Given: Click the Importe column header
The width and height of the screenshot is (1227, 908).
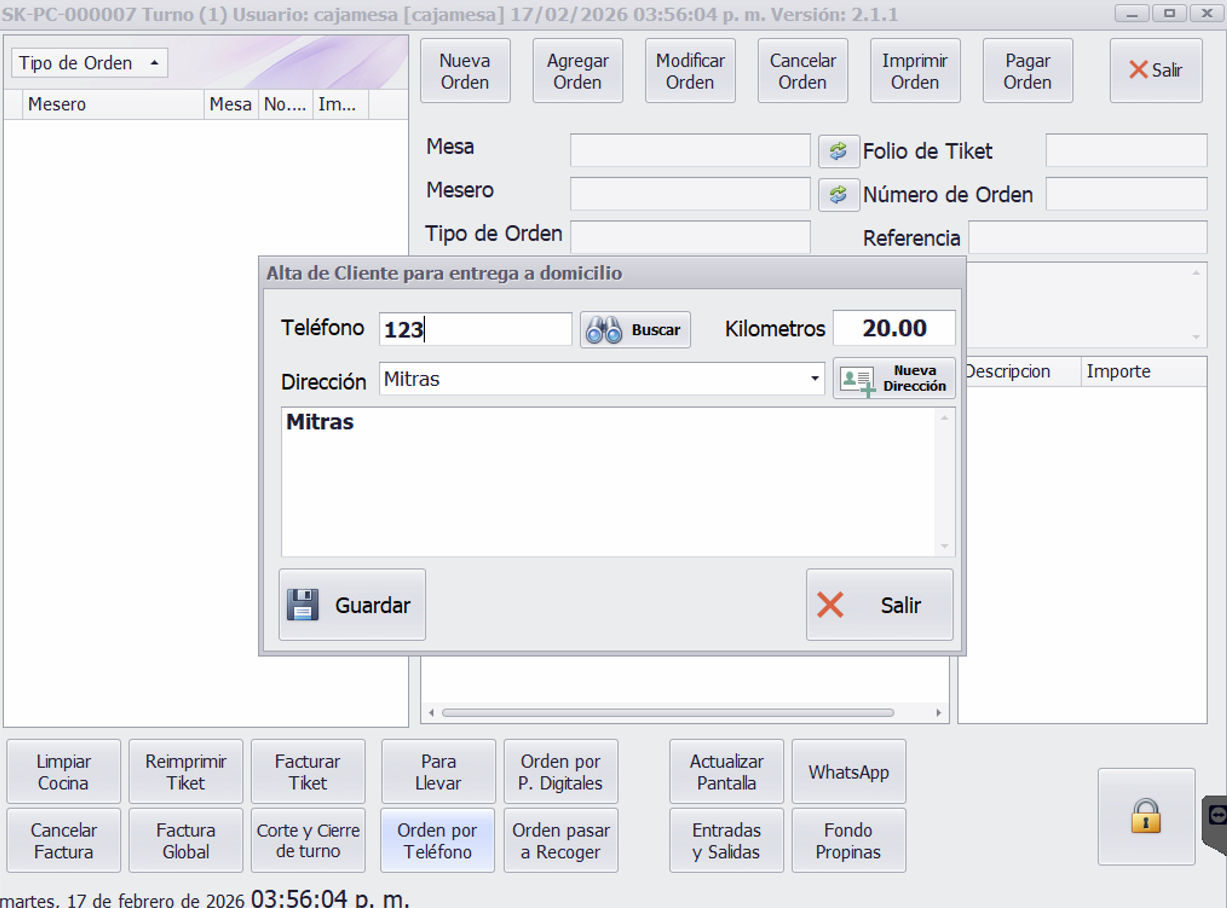Looking at the screenshot, I should (x=1118, y=372).
